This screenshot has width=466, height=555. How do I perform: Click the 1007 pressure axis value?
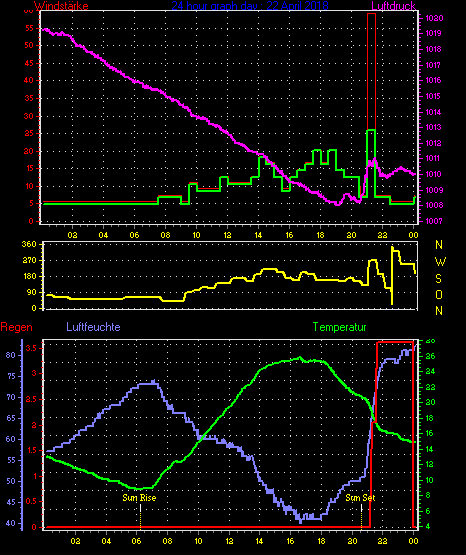433,221
